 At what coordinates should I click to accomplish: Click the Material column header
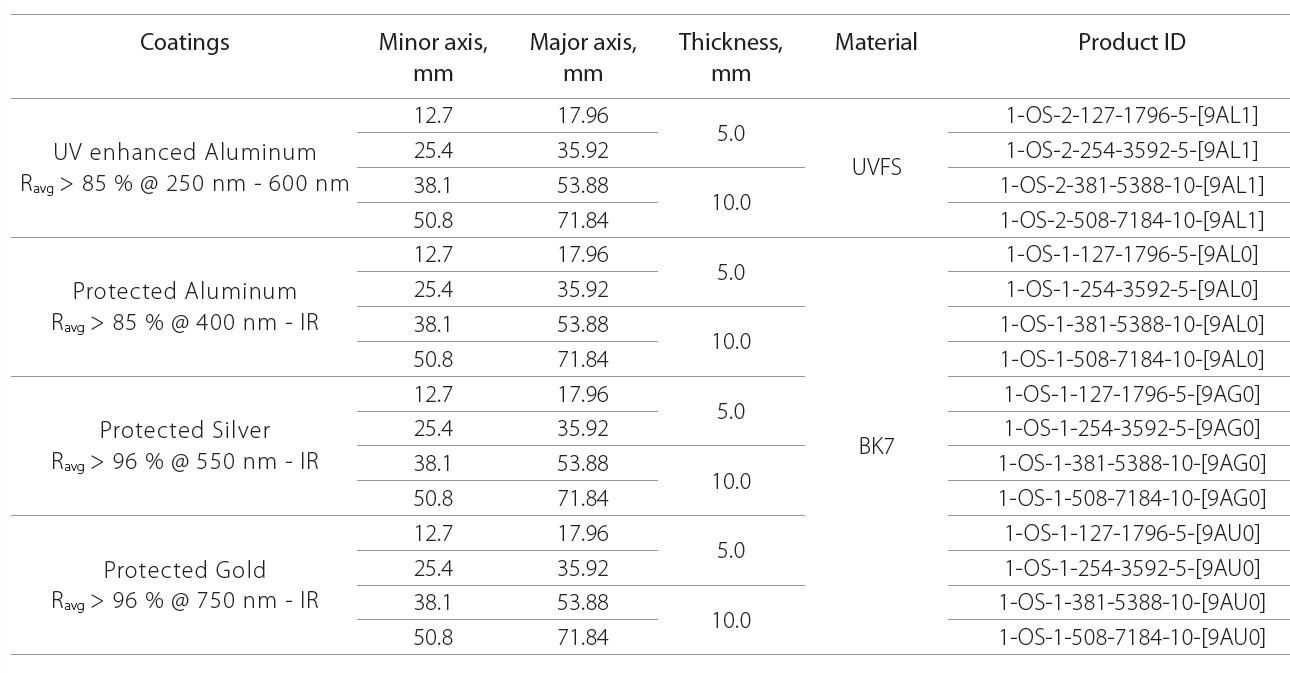click(x=876, y=42)
